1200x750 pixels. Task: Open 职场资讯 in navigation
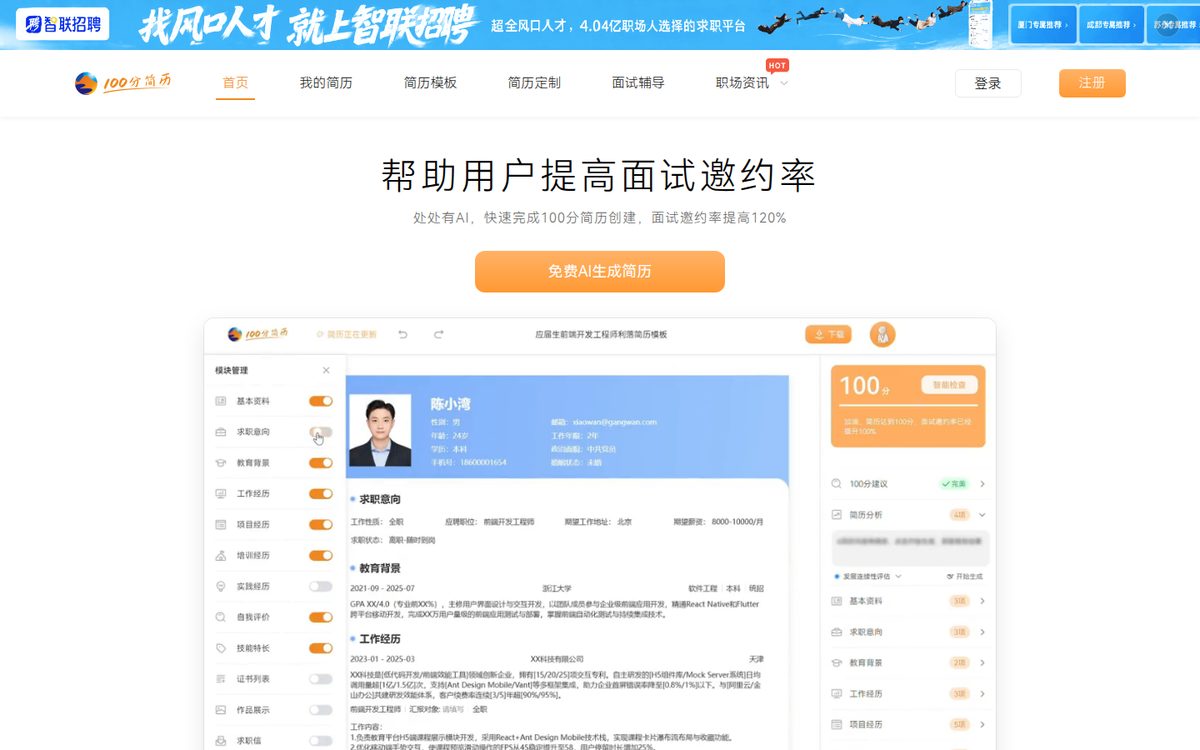click(742, 83)
